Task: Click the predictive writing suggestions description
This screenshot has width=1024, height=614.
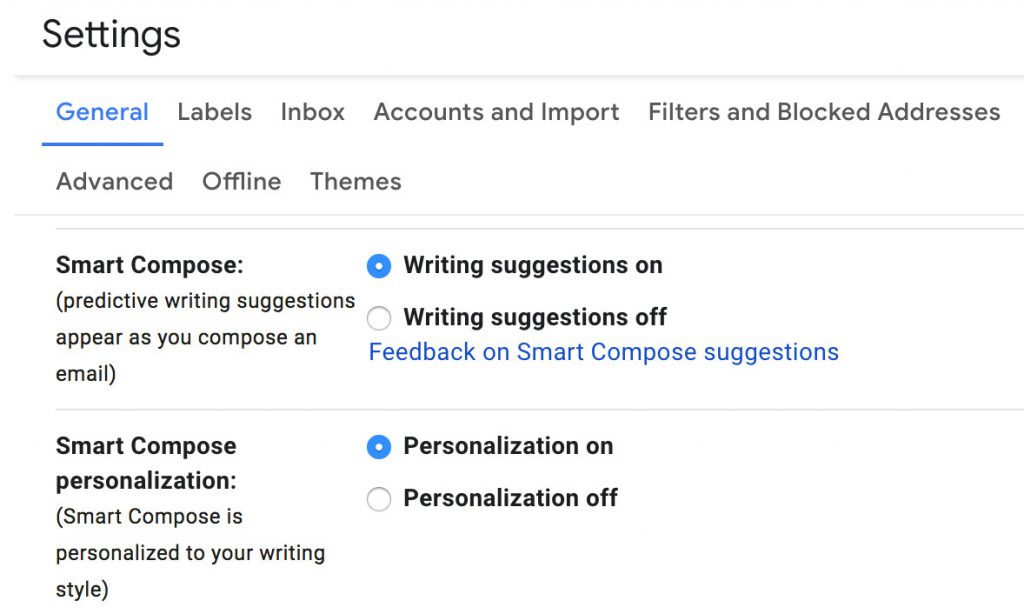Action: tap(205, 337)
